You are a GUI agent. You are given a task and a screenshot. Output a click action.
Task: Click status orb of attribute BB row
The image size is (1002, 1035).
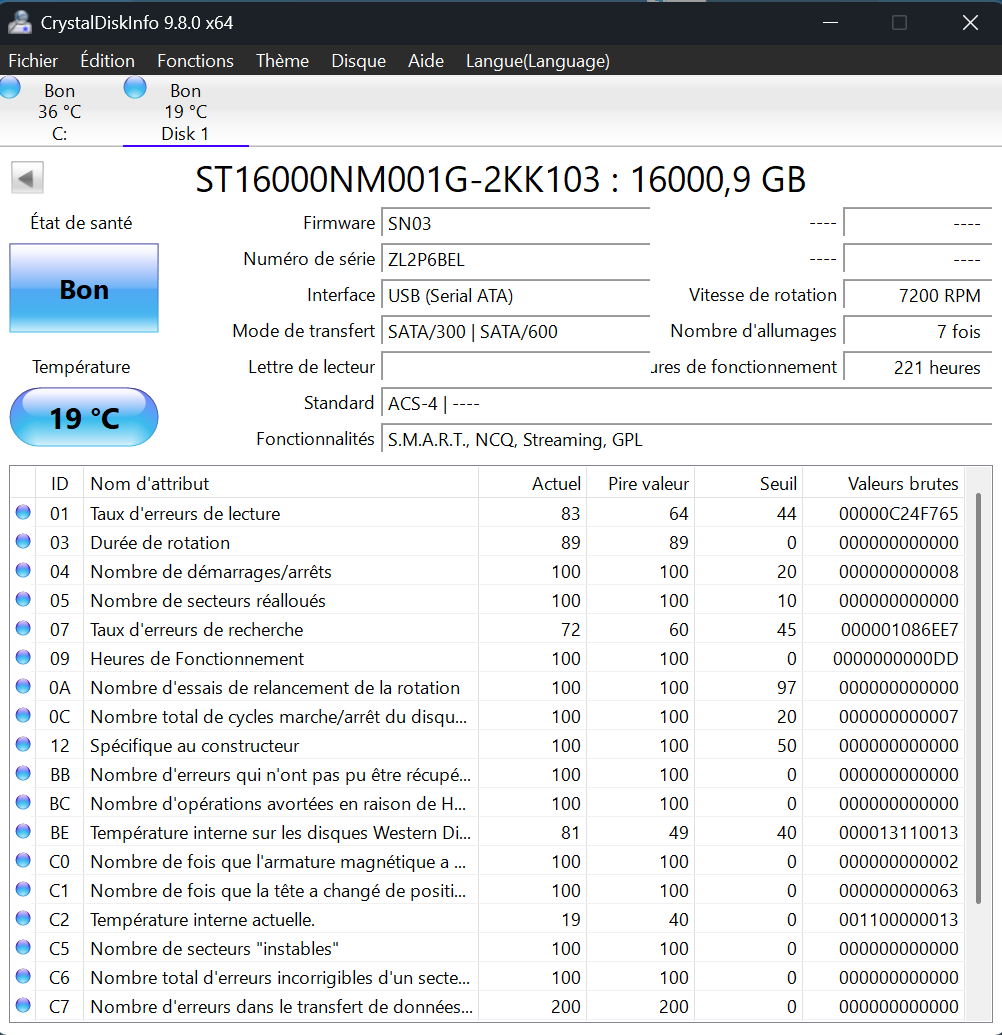point(23,774)
